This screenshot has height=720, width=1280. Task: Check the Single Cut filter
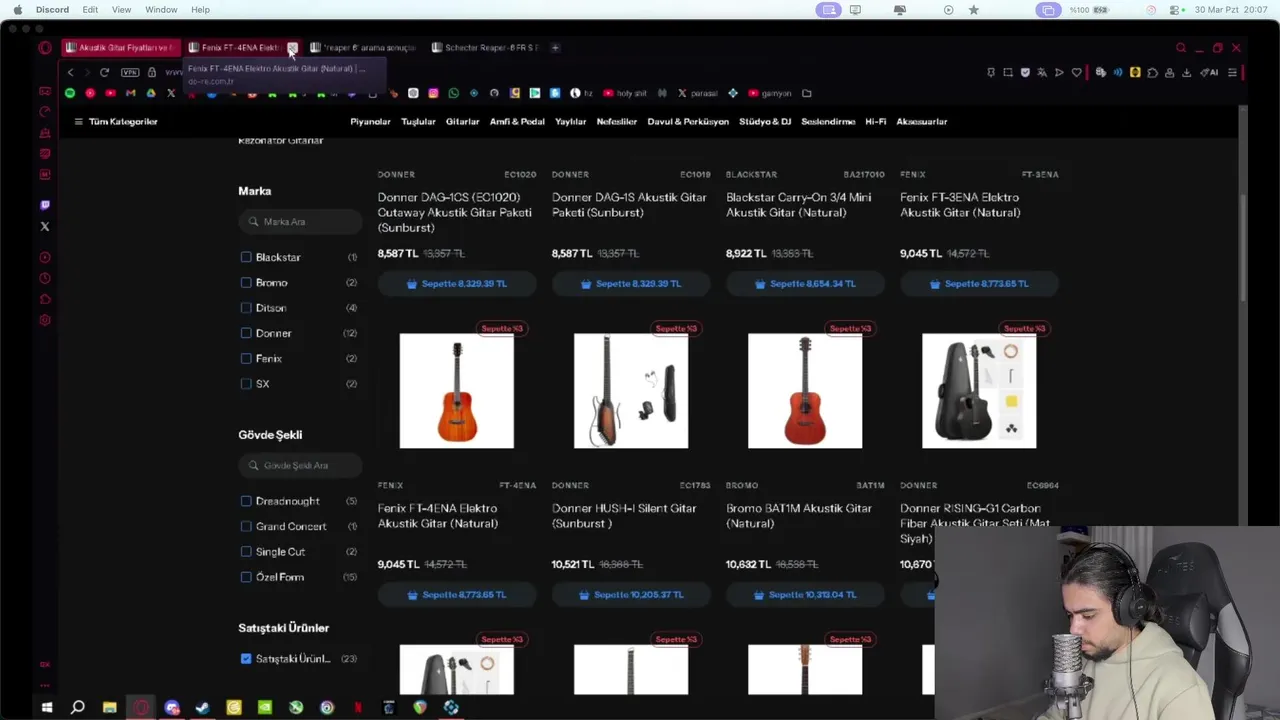click(x=246, y=551)
